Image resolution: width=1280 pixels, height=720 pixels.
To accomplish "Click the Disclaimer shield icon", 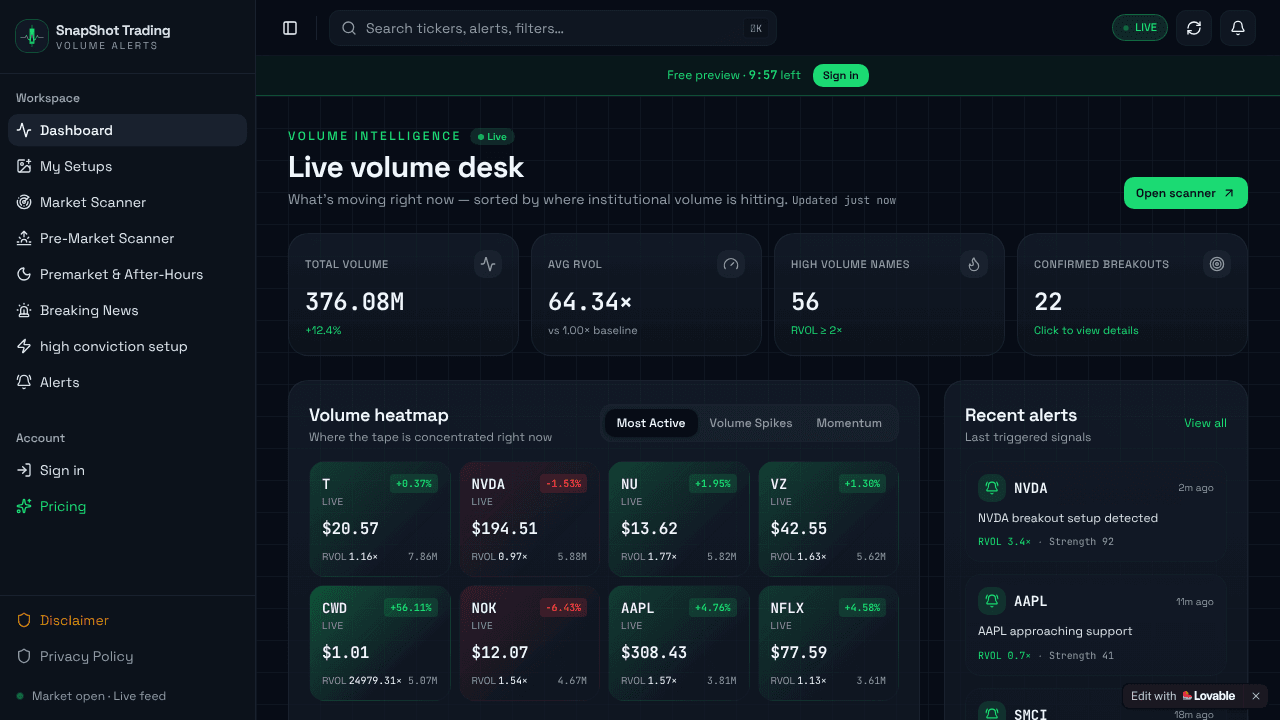I will tap(24, 620).
